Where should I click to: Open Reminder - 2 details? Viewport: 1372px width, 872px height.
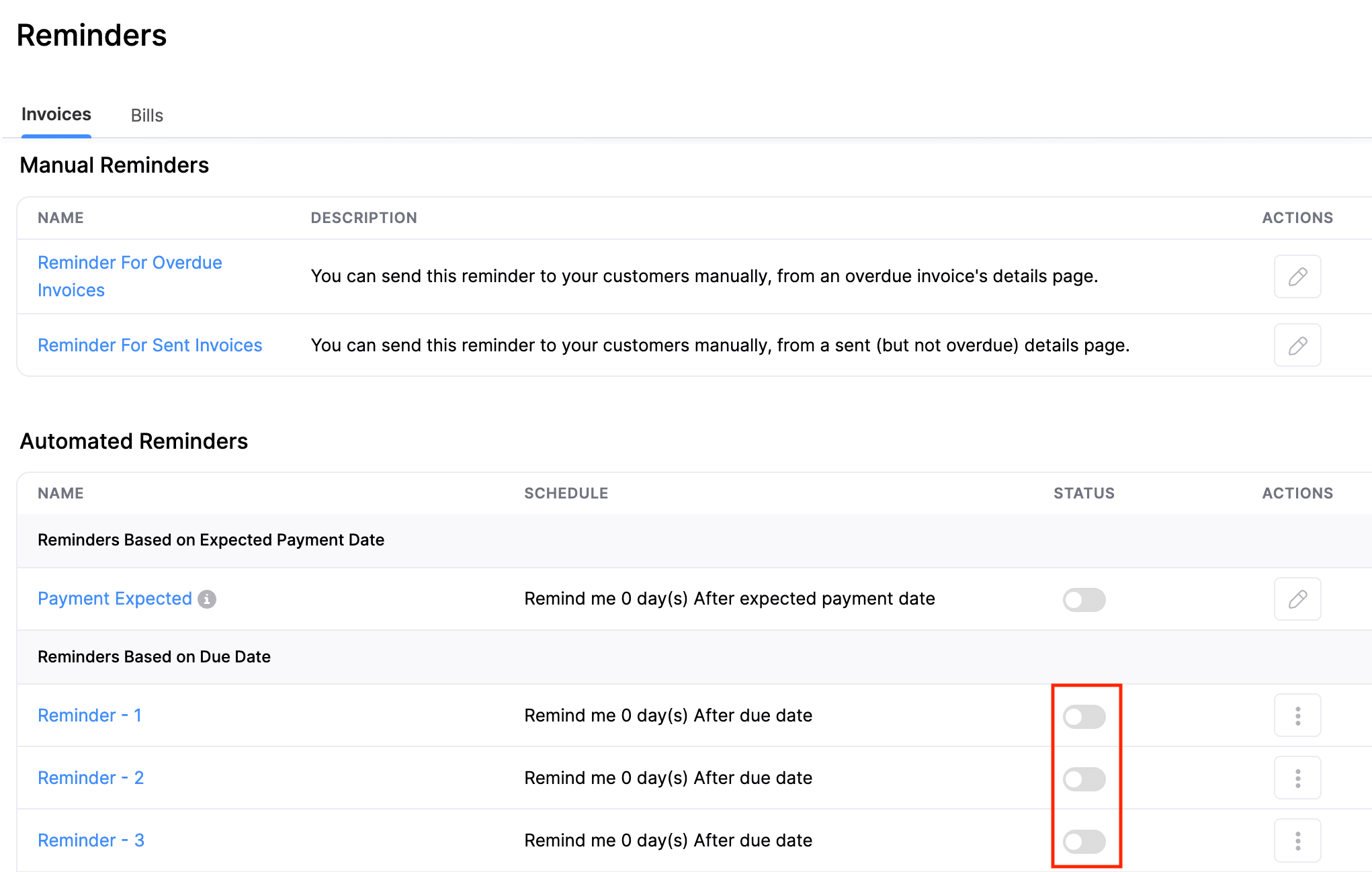[x=90, y=777]
